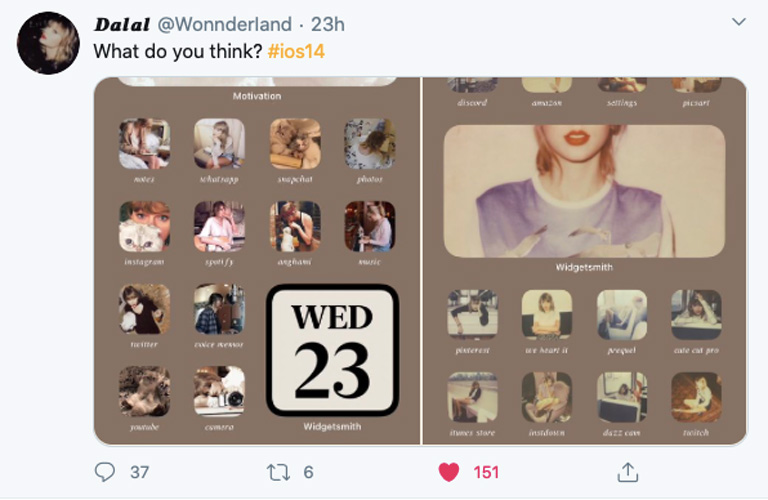
Task: Open the left home screen image
Action: tap(257, 261)
